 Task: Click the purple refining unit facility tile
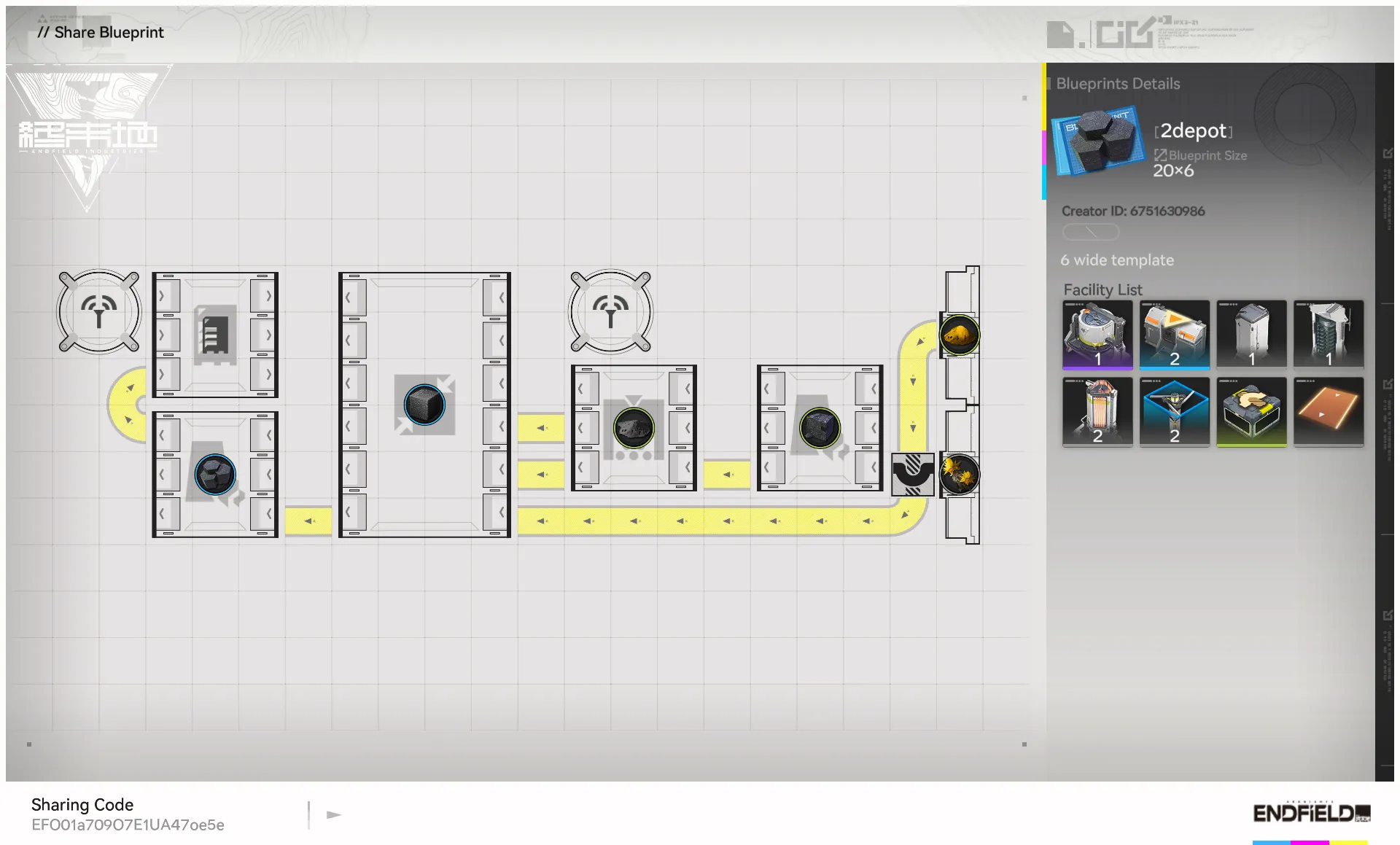point(1097,335)
